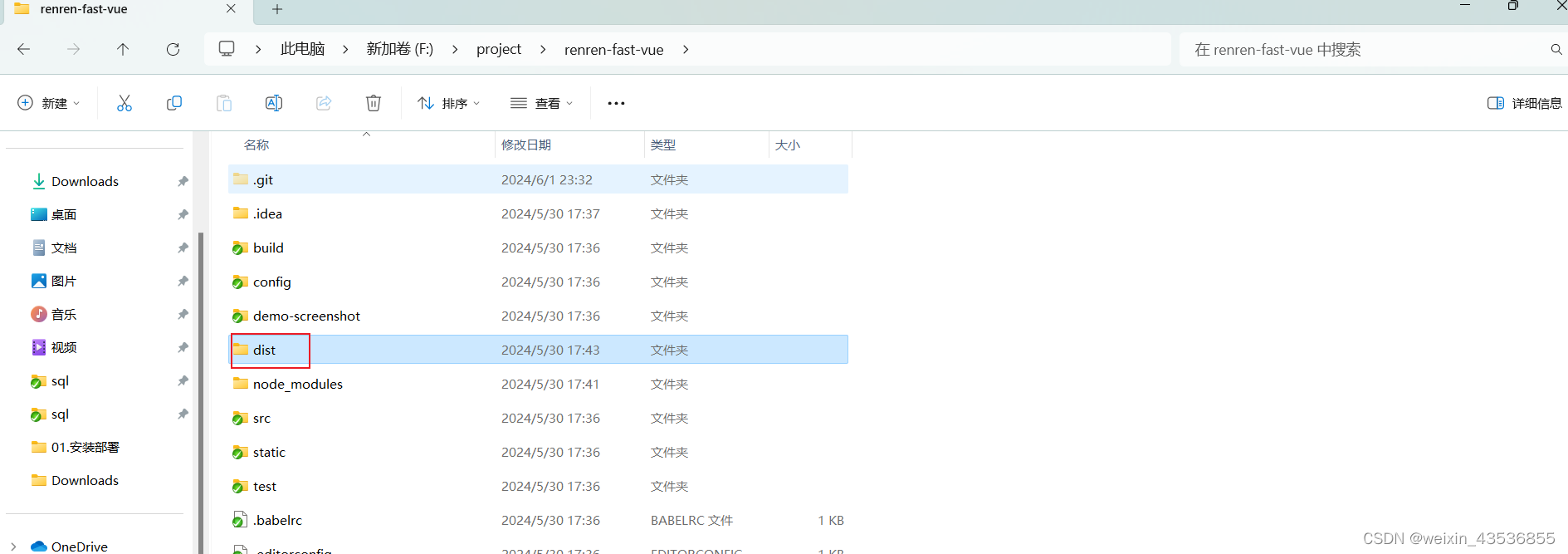
Task: Expand chevron after 此电脑 breadcrumb
Action: coord(345,50)
